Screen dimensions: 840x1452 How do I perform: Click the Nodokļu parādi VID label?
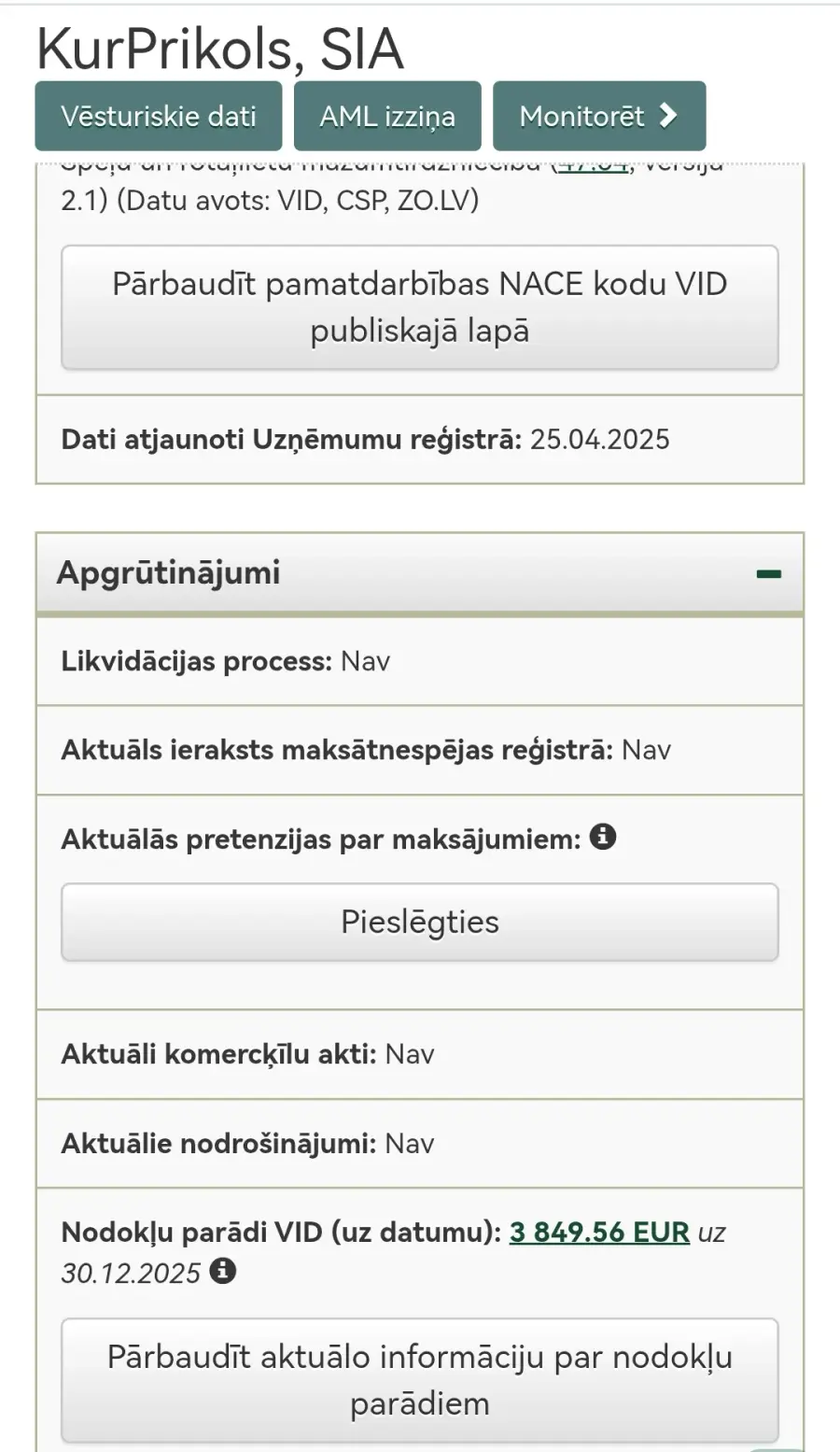[281, 1233]
